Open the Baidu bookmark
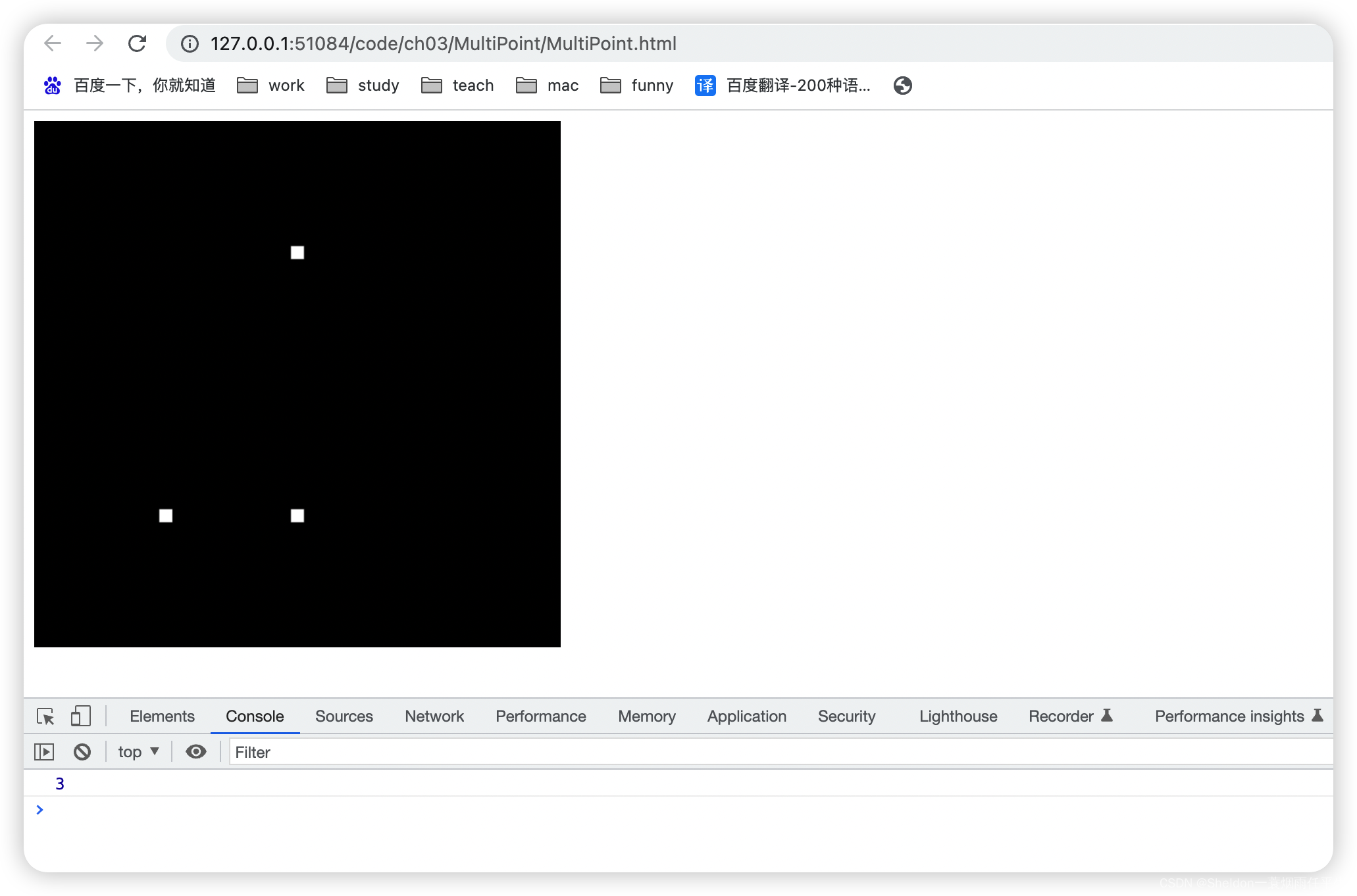The height and width of the screenshot is (896, 1357). click(x=130, y=86)
